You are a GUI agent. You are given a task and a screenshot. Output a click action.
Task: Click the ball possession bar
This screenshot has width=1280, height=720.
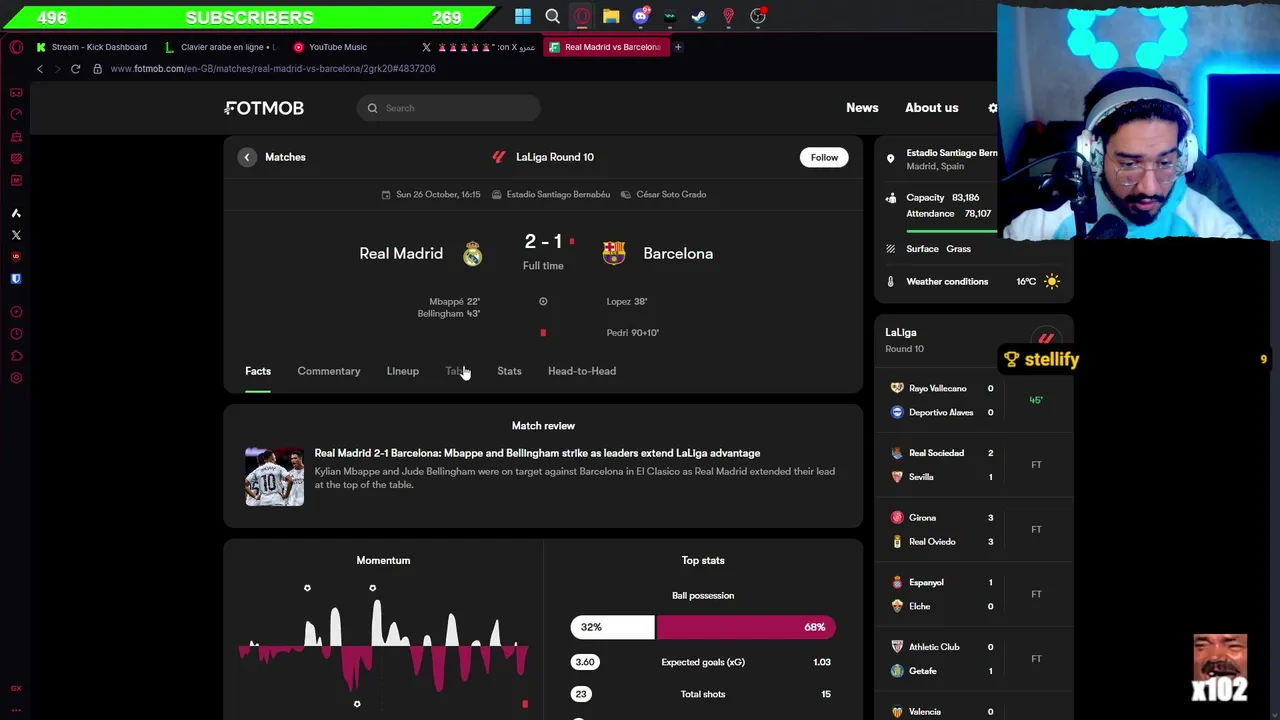tap(703, 627)
